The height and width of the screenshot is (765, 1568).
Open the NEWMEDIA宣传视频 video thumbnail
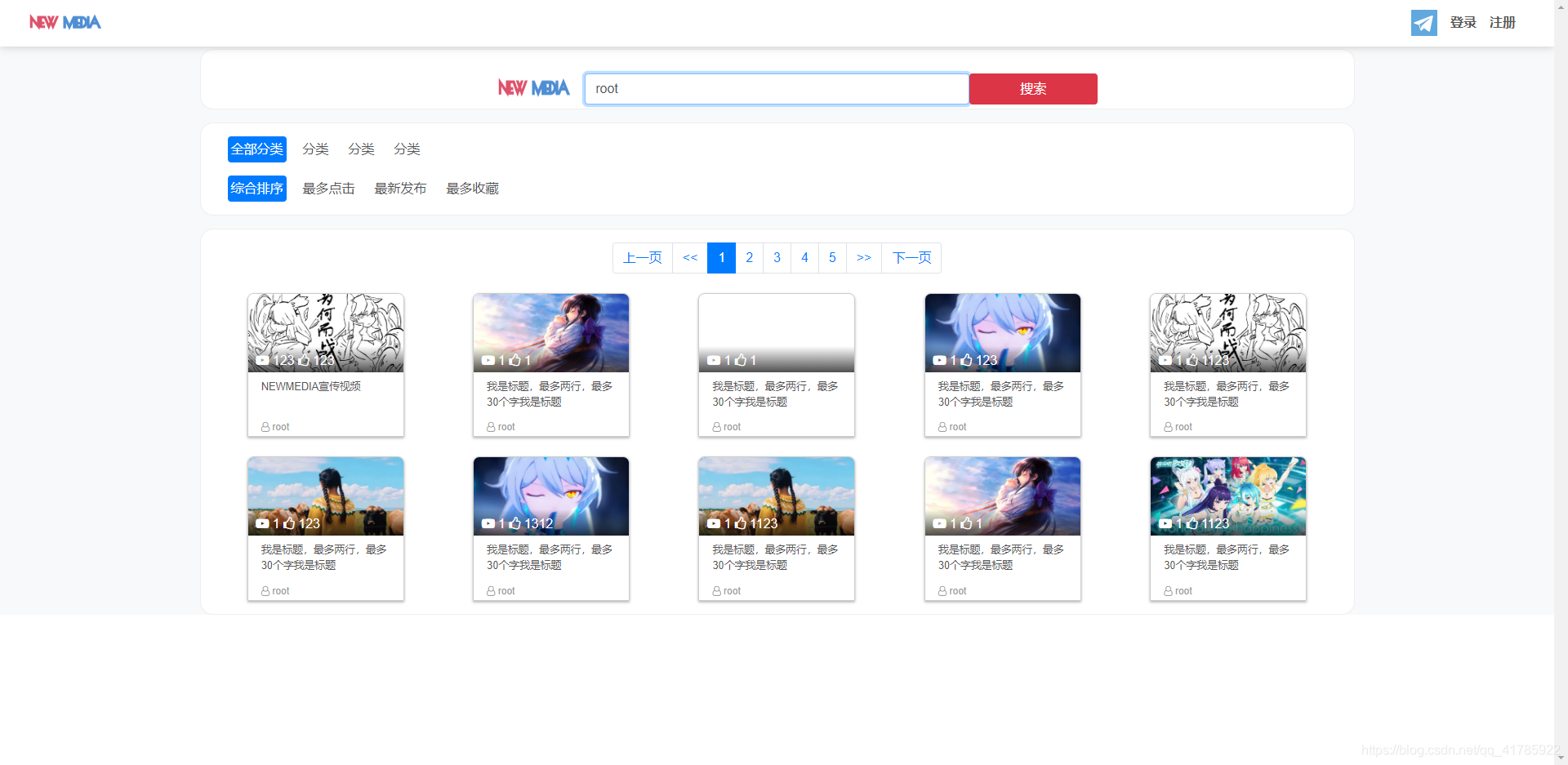pos(326,333)
